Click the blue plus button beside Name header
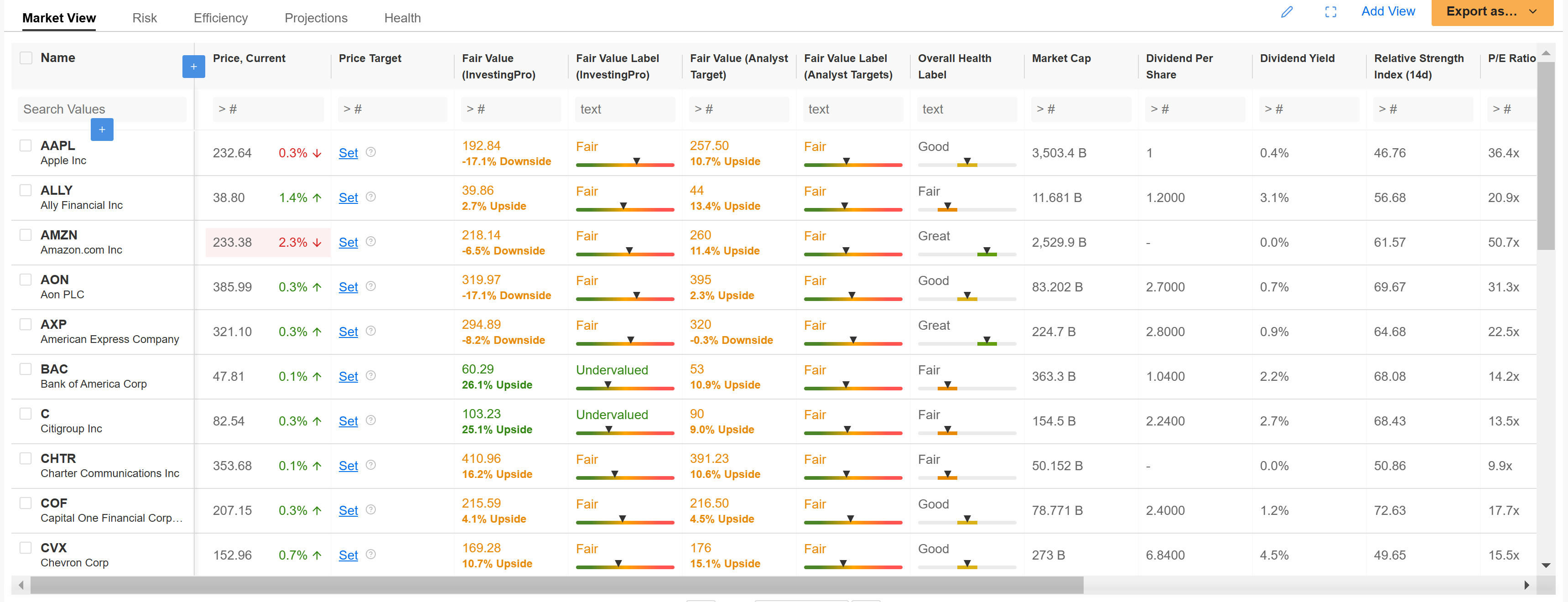Viewport: 1568px width, 602px height. tap(193, 66)
